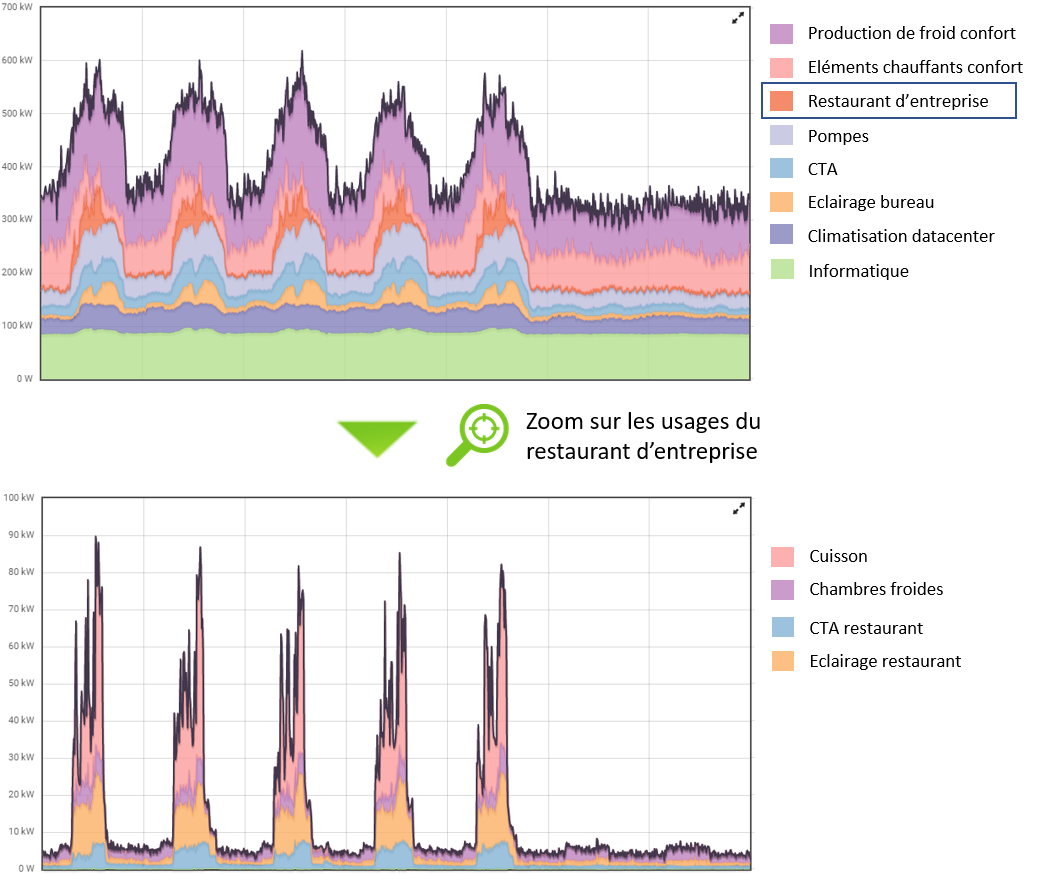The image size is (1040, 875).
Task: Click the 100 kW label atop bottom chart axis
Action: coord(19,498)
